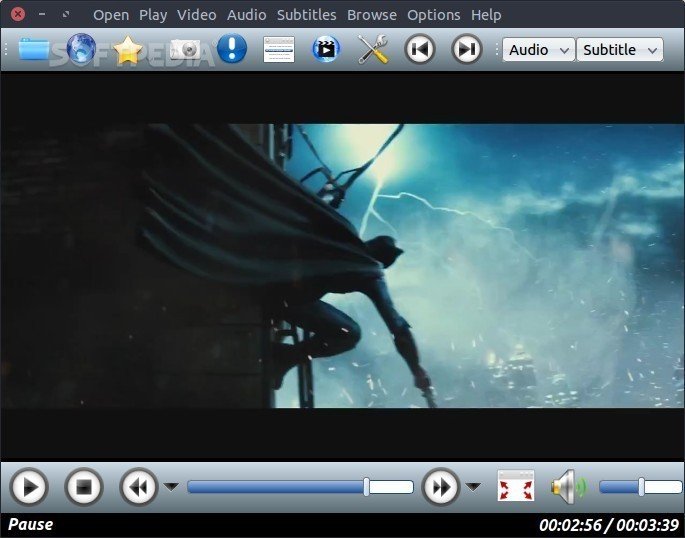Open the playlist icon in toolbar

(x=279, y=49)
